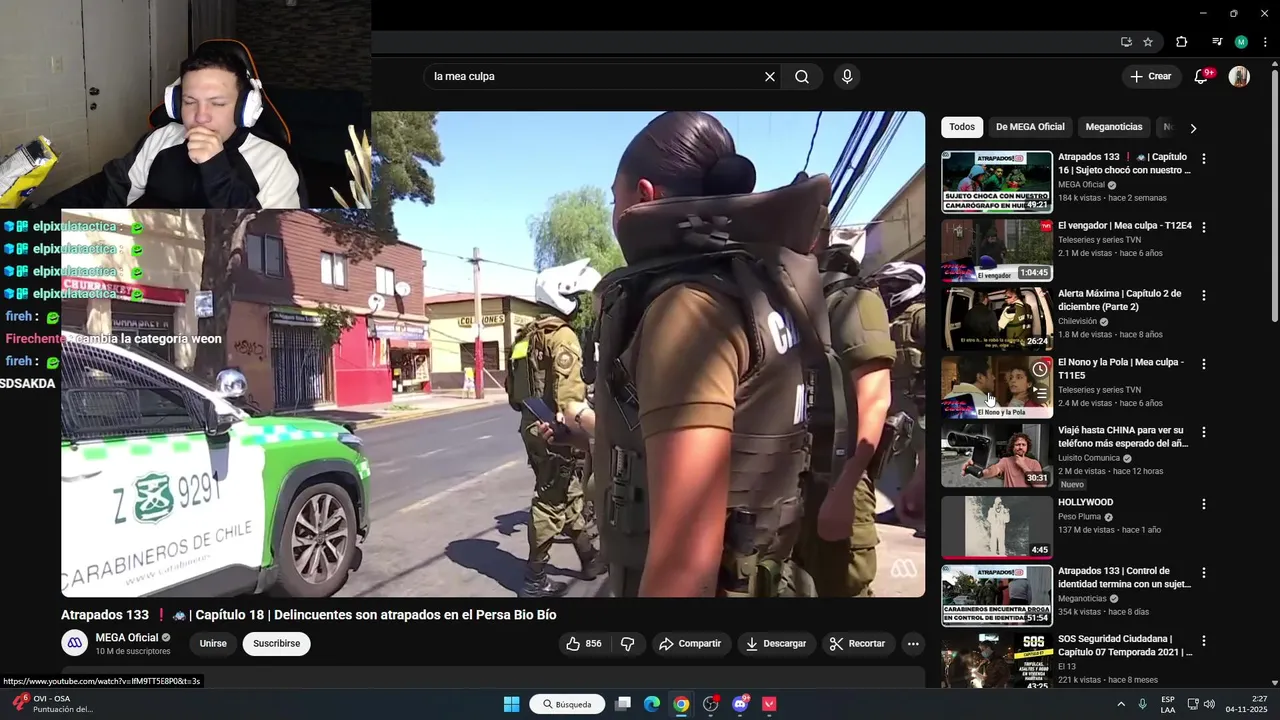This screenshot has height=720, width=1280.
Task: Dislike the video with thumbs down
Action: click(628, 644)
